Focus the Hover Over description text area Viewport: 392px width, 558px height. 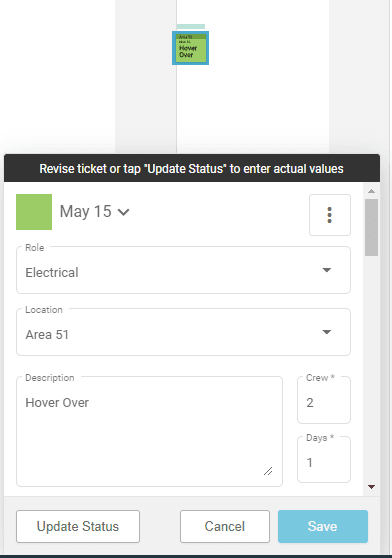(x=149, y=431)
